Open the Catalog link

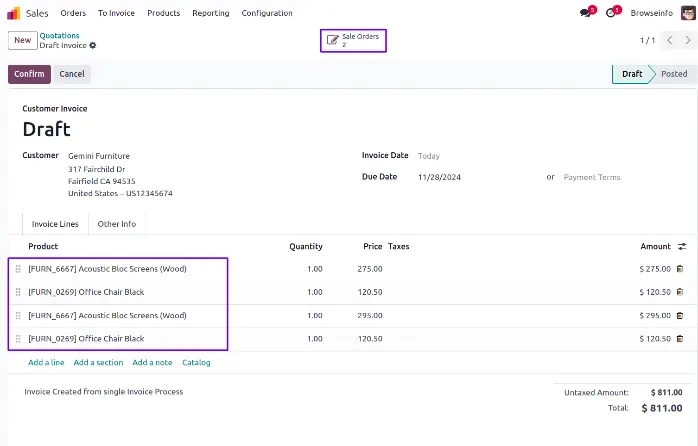click(196, 362)
